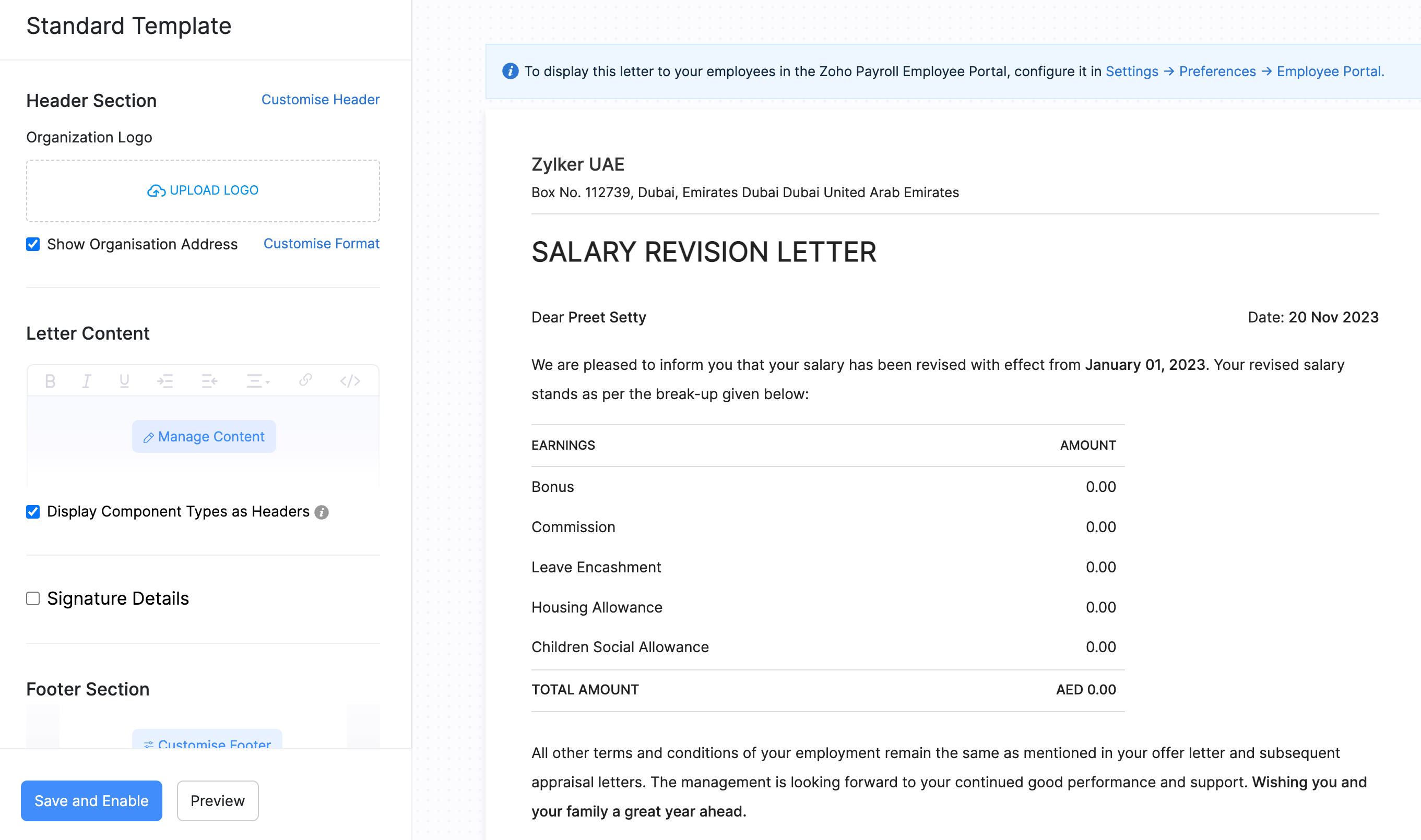The height and width of the screenshot is (840, 1421).
Task: Click the insert link icon
Action: (305, 380)
